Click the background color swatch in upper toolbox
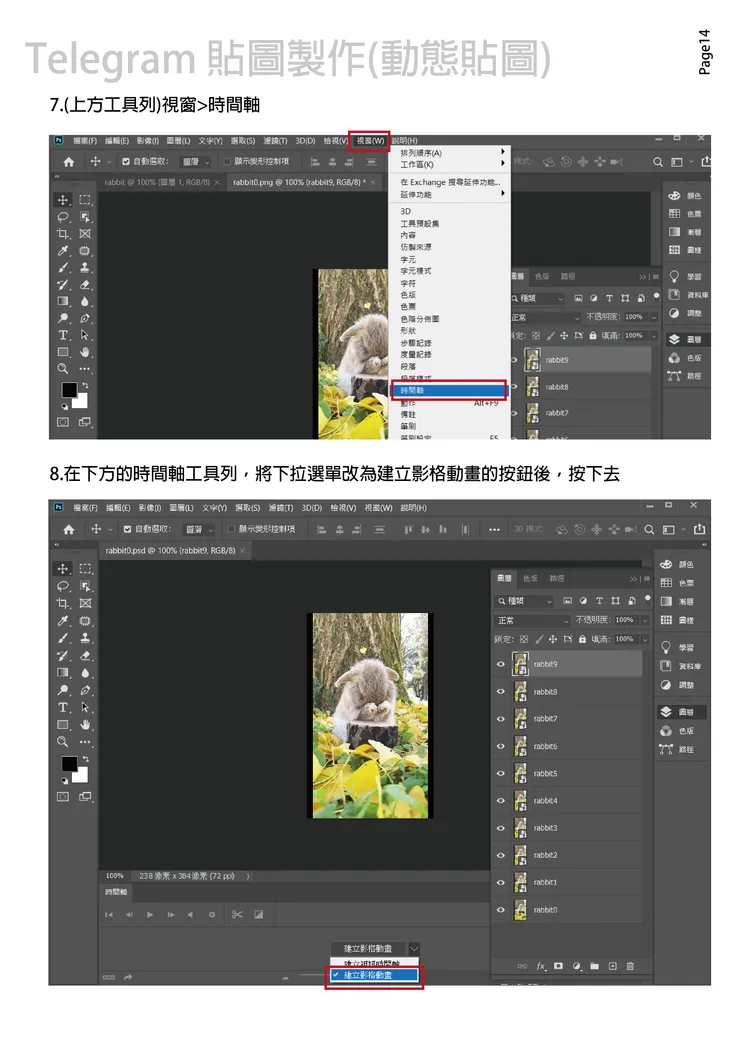 pos(81,402)
